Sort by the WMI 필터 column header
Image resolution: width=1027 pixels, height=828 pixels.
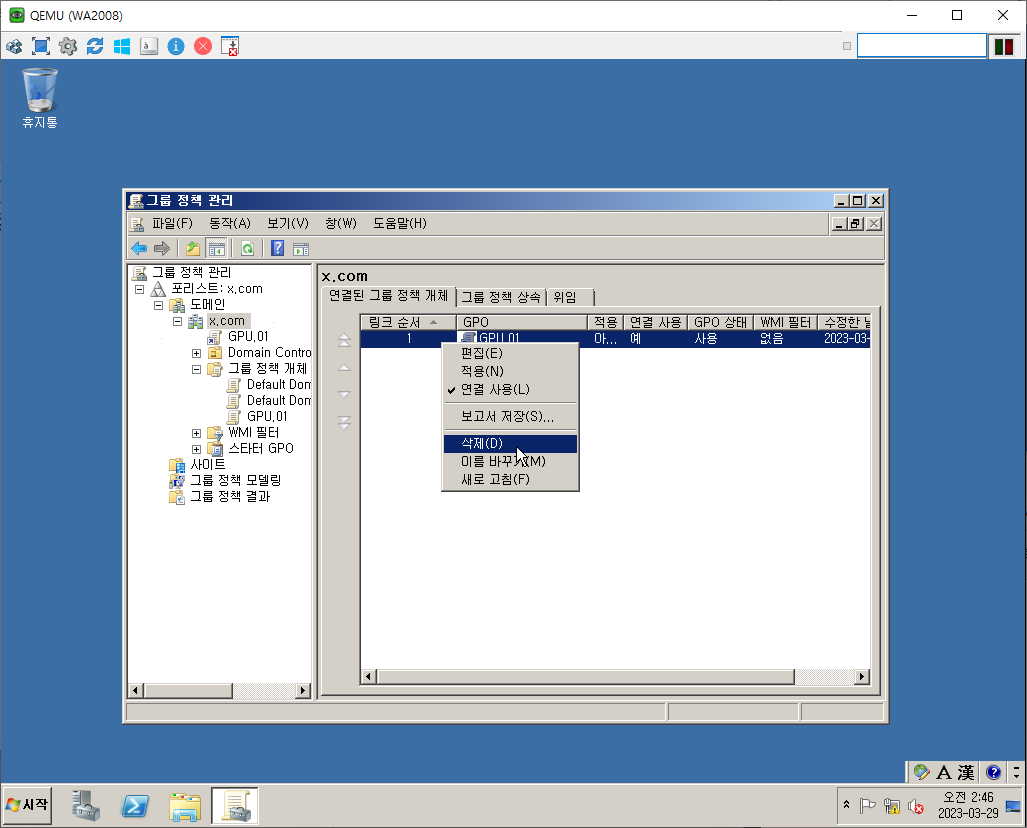click(785, 322)
